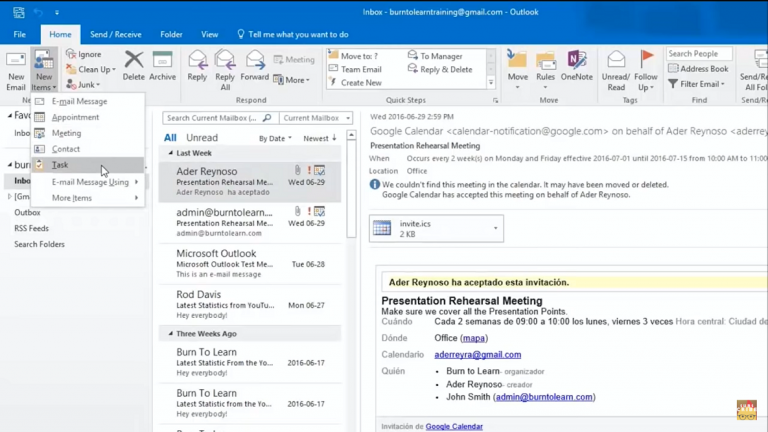Open the Folder ribbon tab

(x=171, y=34)
